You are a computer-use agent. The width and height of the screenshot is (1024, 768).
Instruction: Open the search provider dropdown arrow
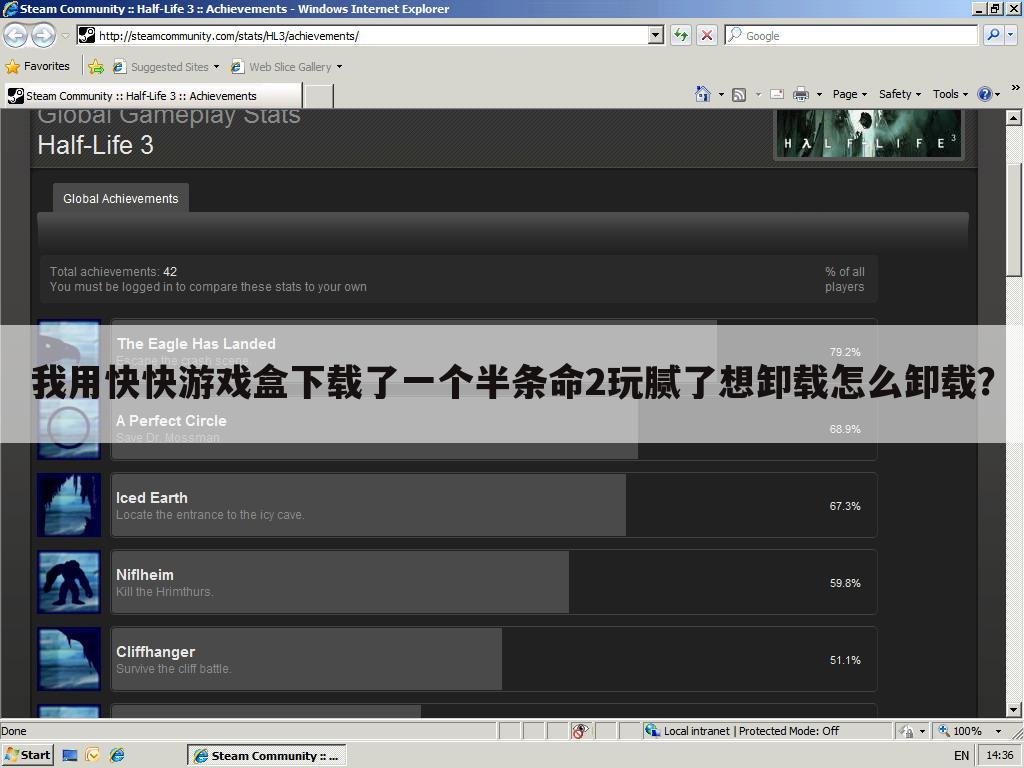click(x=1012, y=35)
